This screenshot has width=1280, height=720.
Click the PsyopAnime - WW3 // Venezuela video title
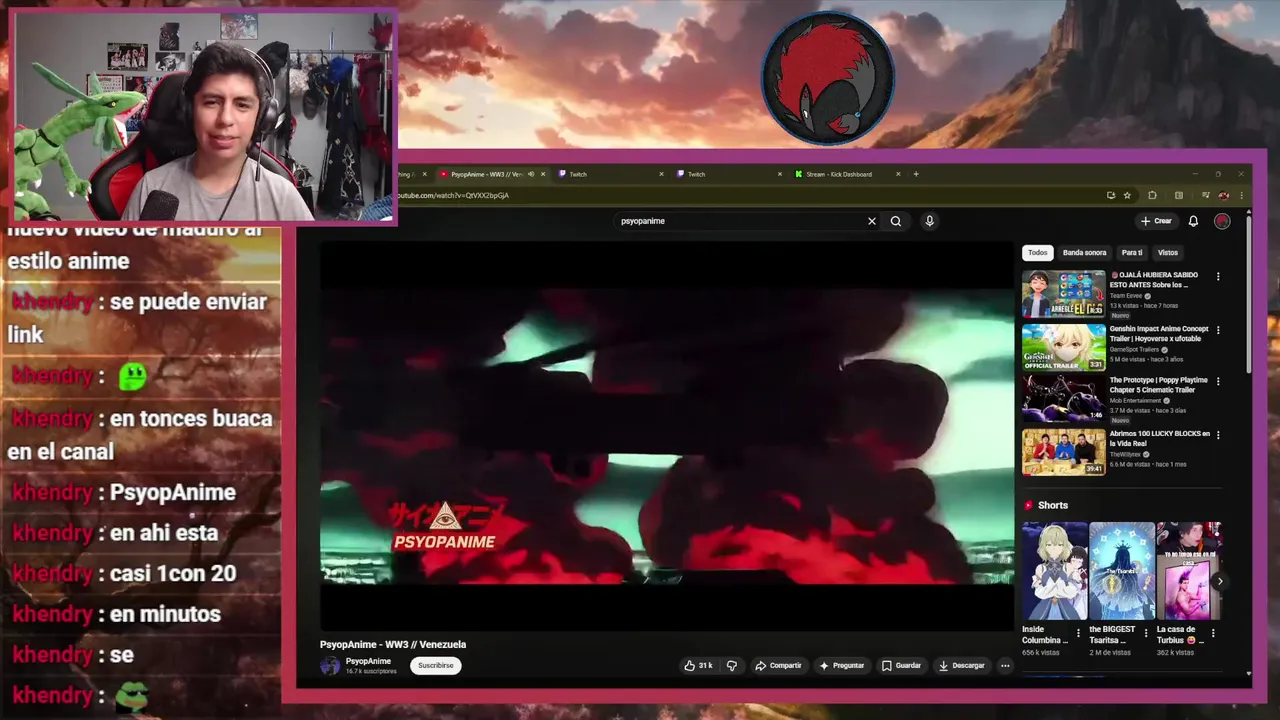(393, 644)
